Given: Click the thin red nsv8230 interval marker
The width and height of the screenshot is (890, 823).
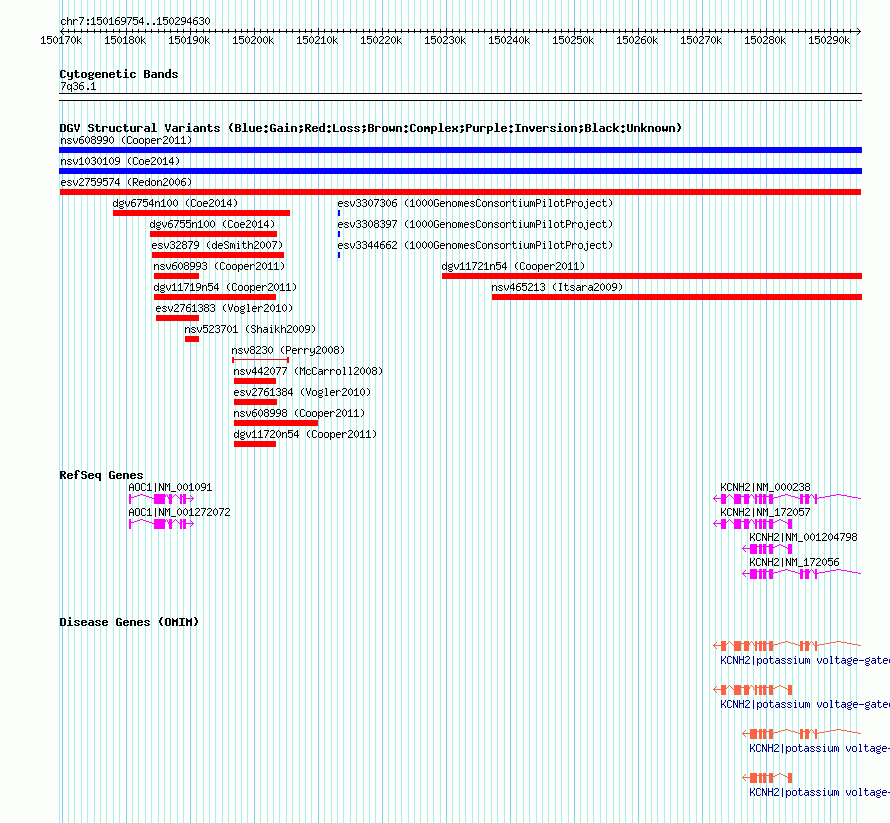Looking at the screenshot, I should (261, 360).
